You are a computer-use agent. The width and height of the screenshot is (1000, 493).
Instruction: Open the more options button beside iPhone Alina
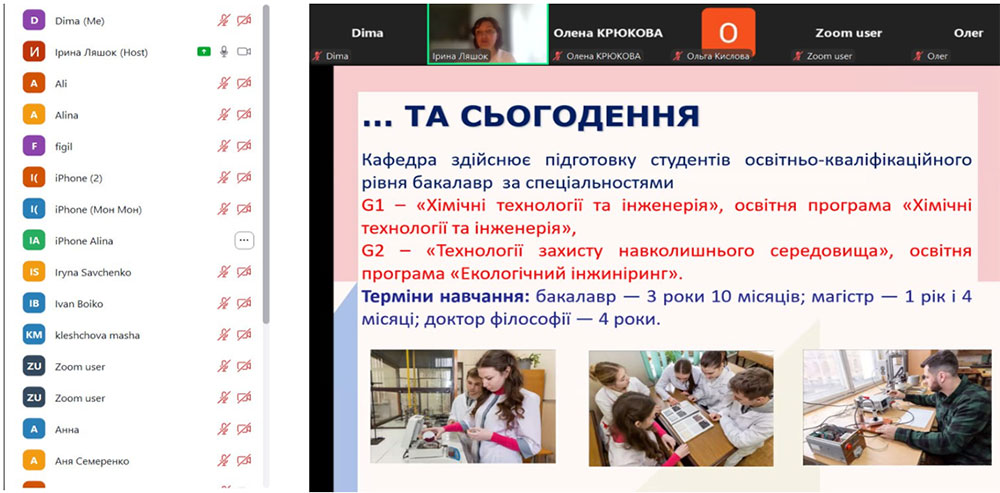(x=244, y=240)
